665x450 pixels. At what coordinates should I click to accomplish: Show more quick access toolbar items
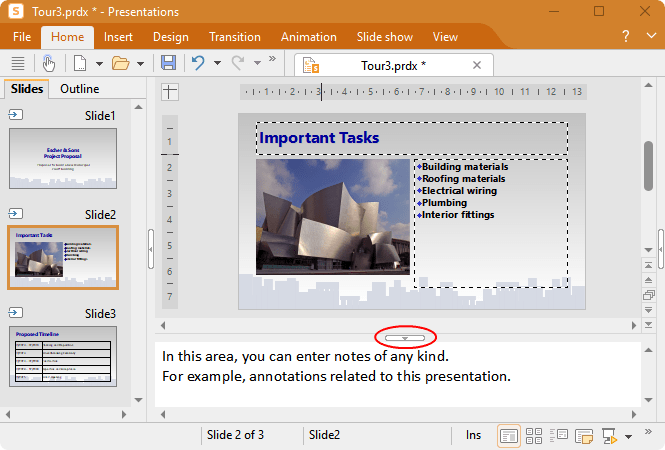click(x=272, y=58)
